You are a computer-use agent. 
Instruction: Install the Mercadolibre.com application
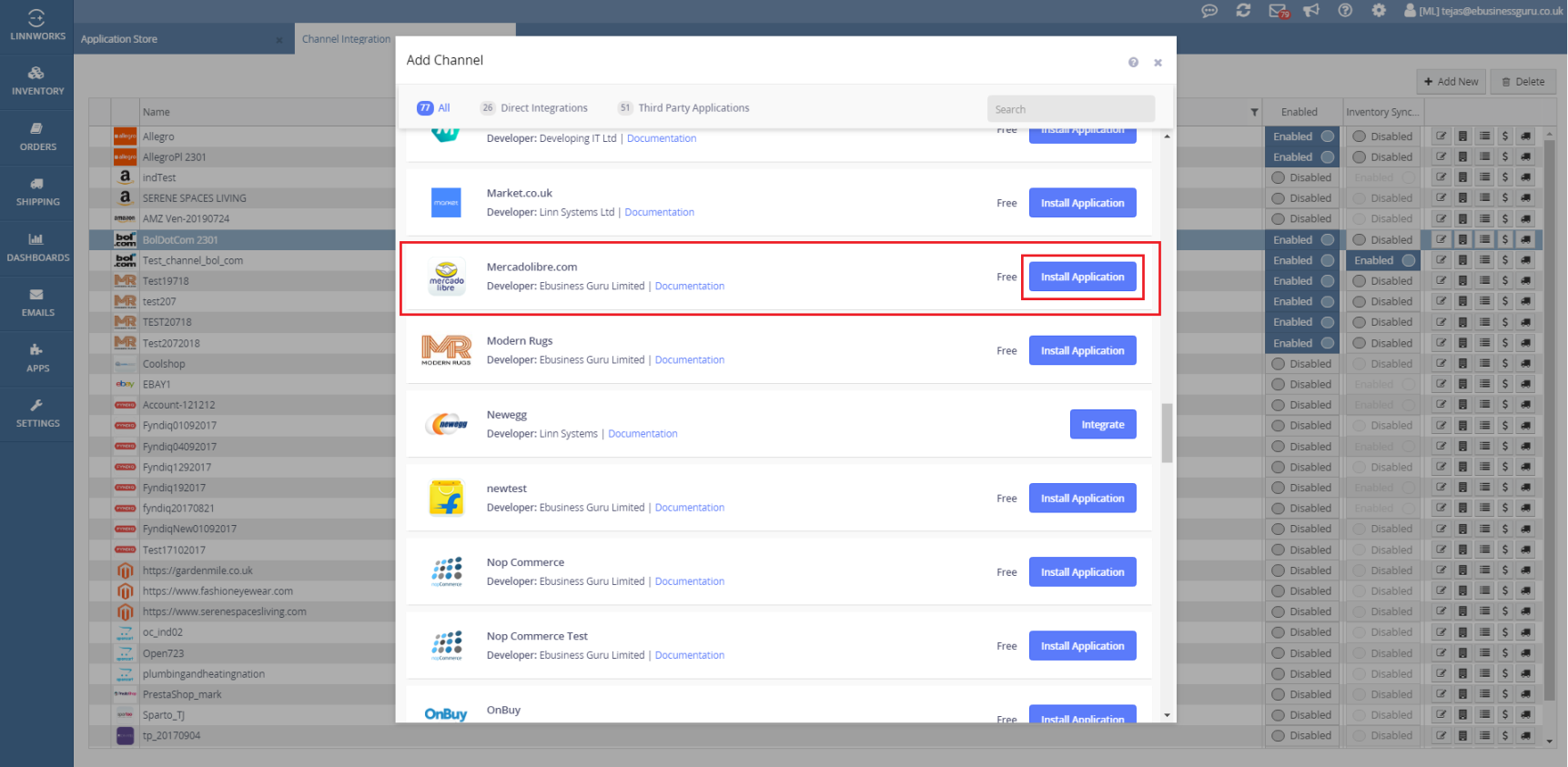[x=1082, y=277]
